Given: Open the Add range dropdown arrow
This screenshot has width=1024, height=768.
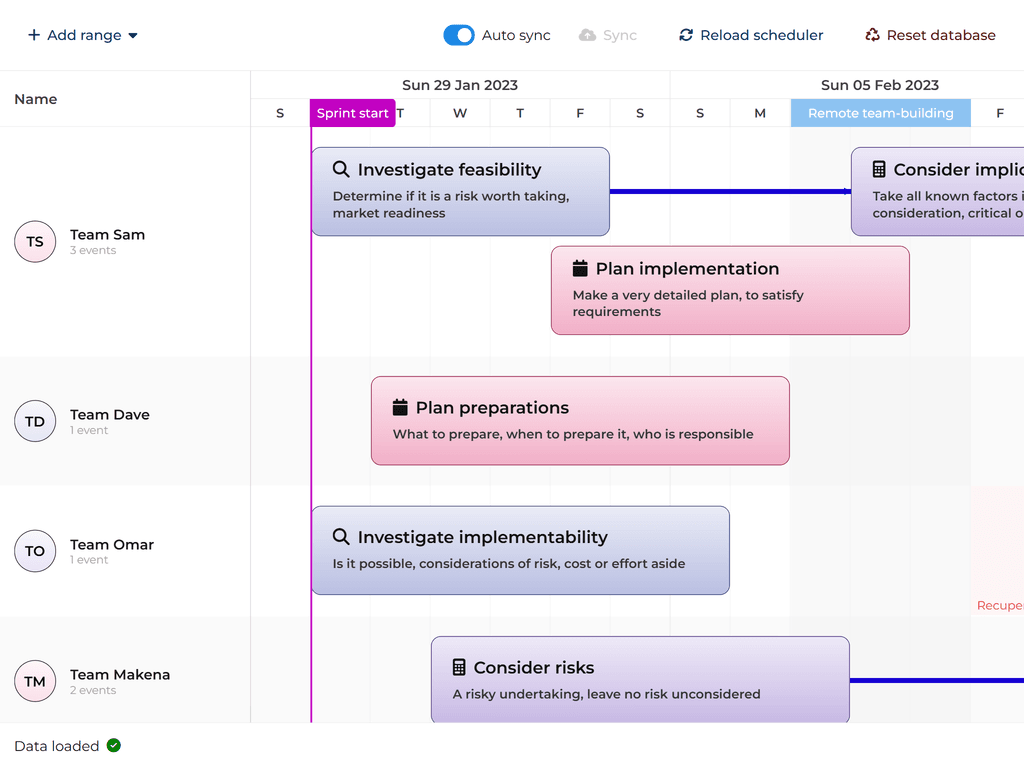Looking at the screenshot, I should click(133, 36).
